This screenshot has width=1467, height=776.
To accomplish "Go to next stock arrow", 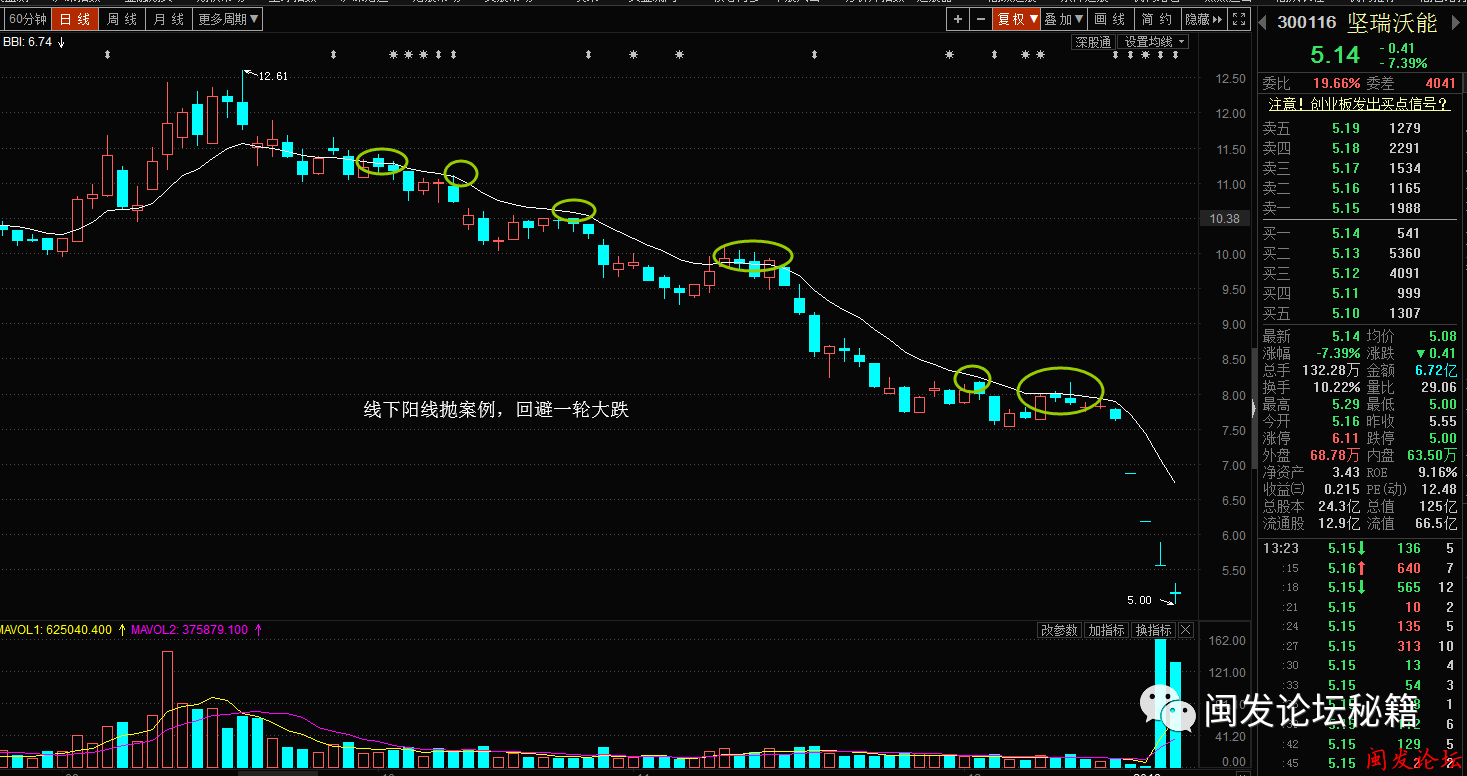I will pos(1455,22).
